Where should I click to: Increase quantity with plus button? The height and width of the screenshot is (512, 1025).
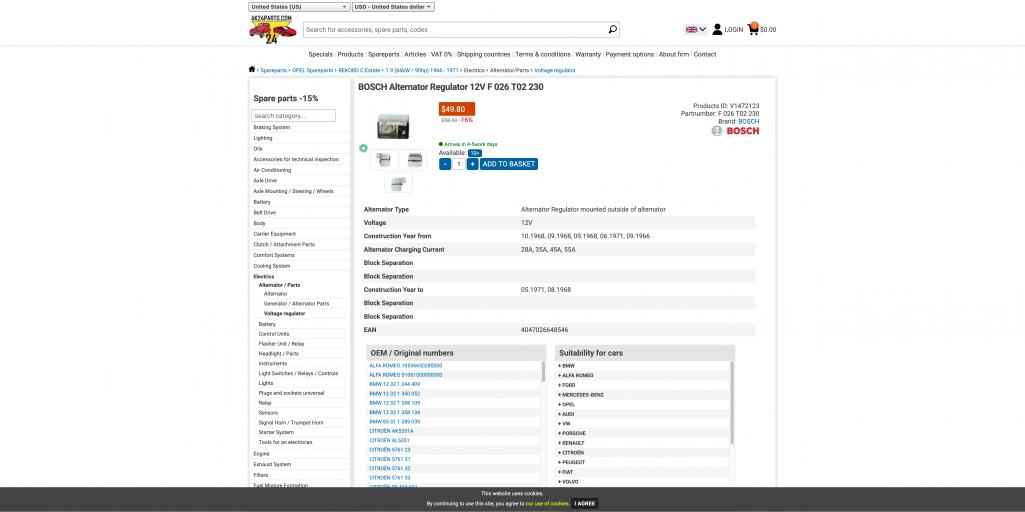click(473, 164)
